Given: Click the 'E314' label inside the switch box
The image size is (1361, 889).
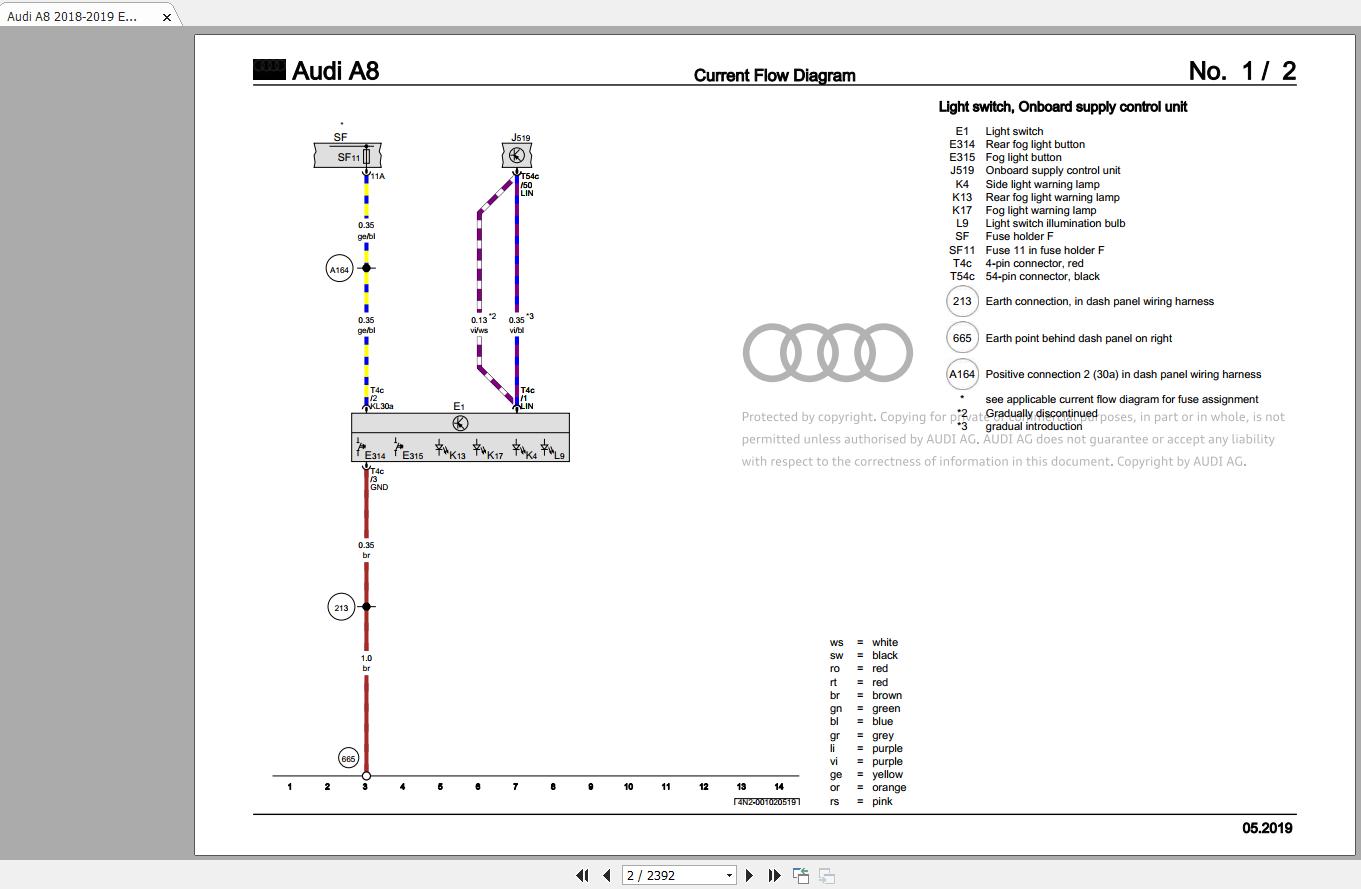Looking at the screenshot, I should (375, 456).
